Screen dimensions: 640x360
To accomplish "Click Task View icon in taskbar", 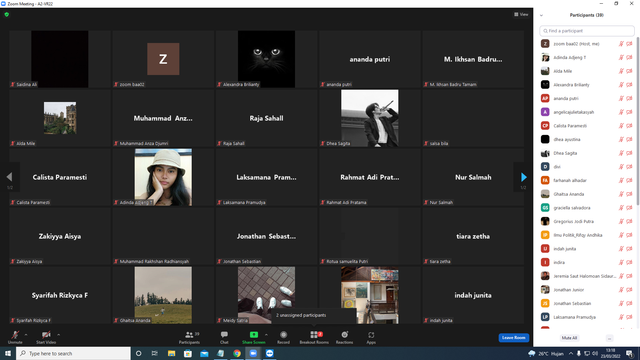I will [155, 353].
